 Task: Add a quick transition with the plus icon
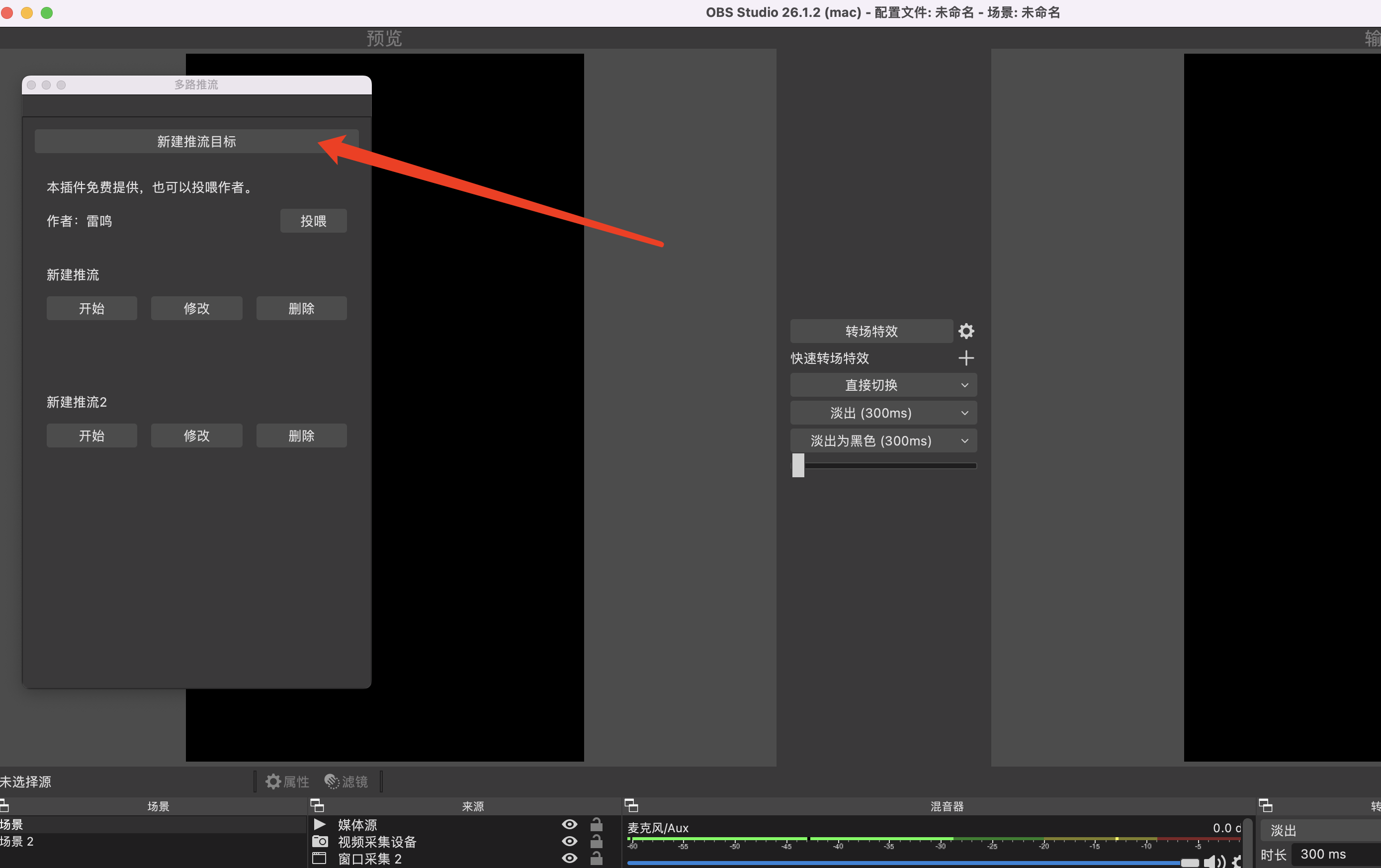click(x=966, y=358)
